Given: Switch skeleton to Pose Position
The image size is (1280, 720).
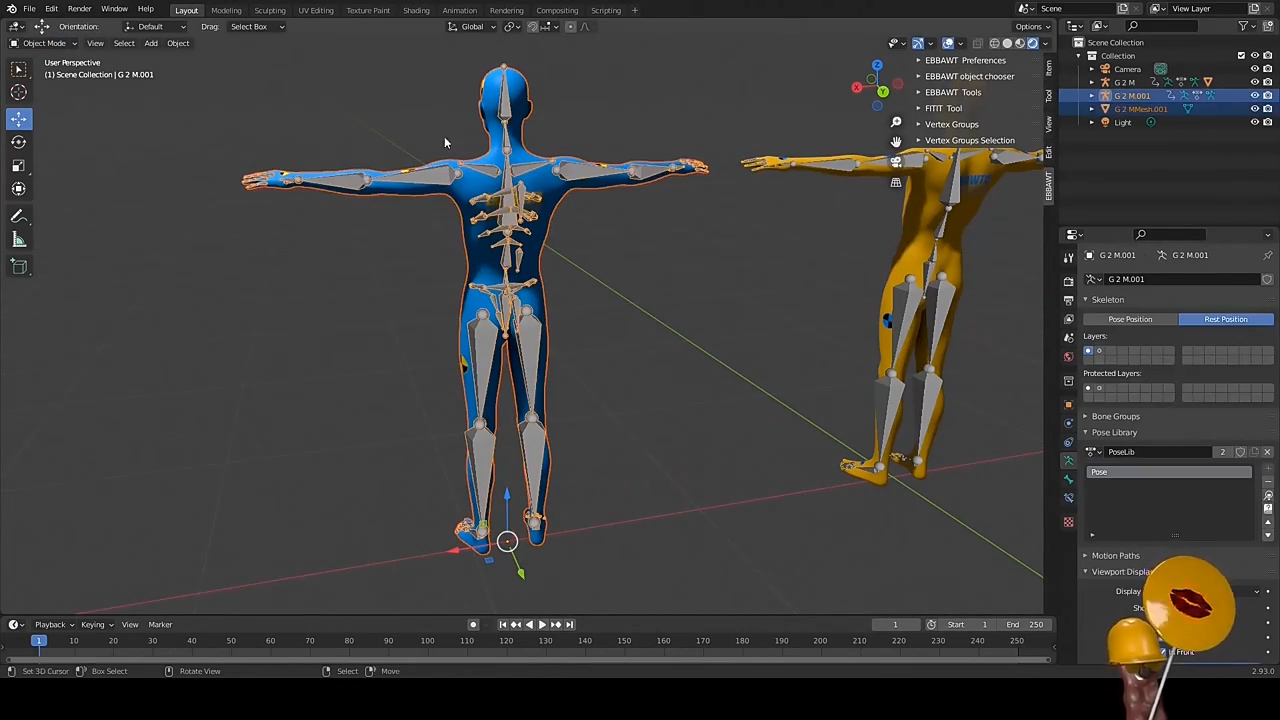Looking at the screenshot, I should pyautogui.click(x=1129, y=319).
